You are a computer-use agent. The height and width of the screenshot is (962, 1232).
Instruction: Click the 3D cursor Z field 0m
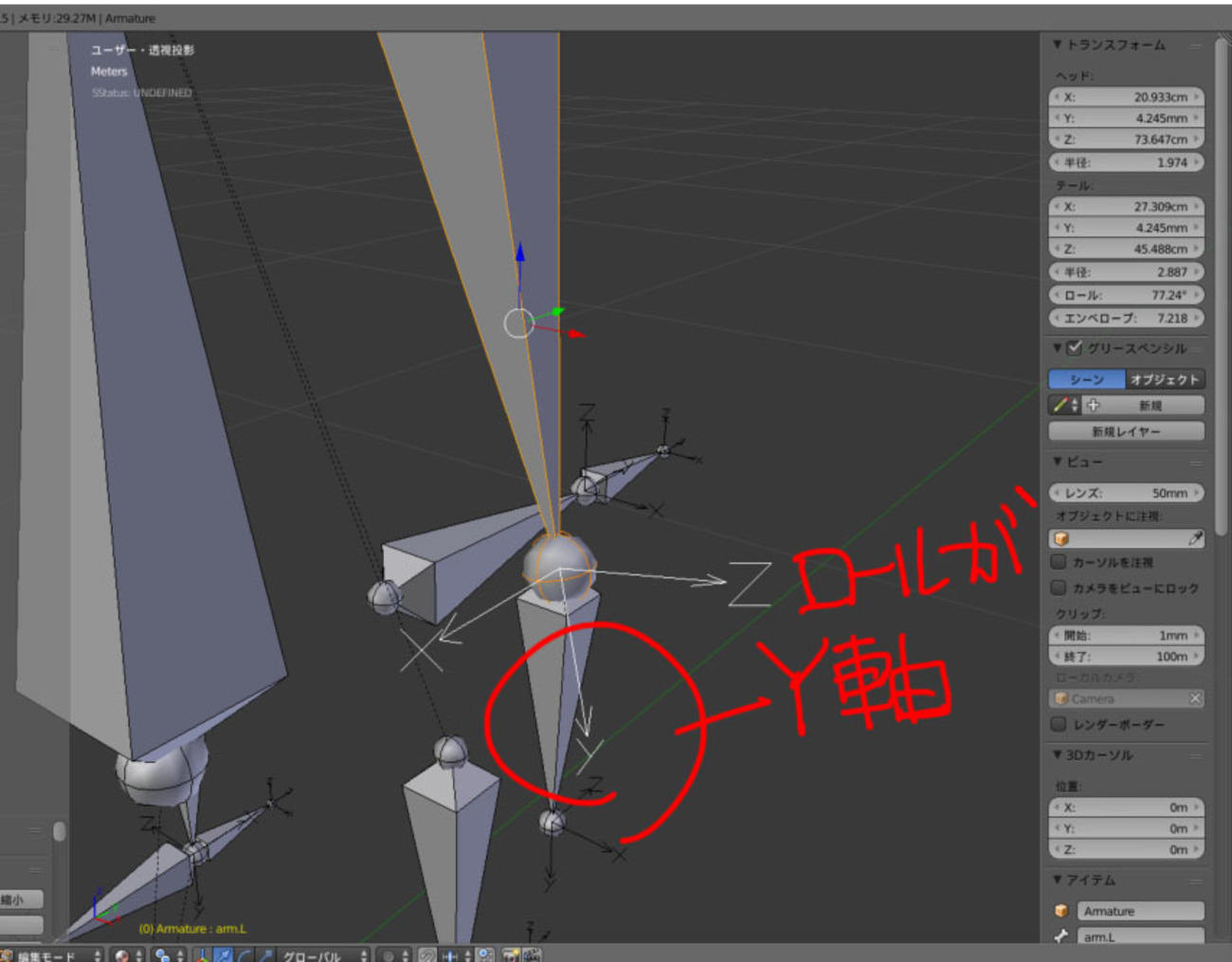pos(1127,850)
